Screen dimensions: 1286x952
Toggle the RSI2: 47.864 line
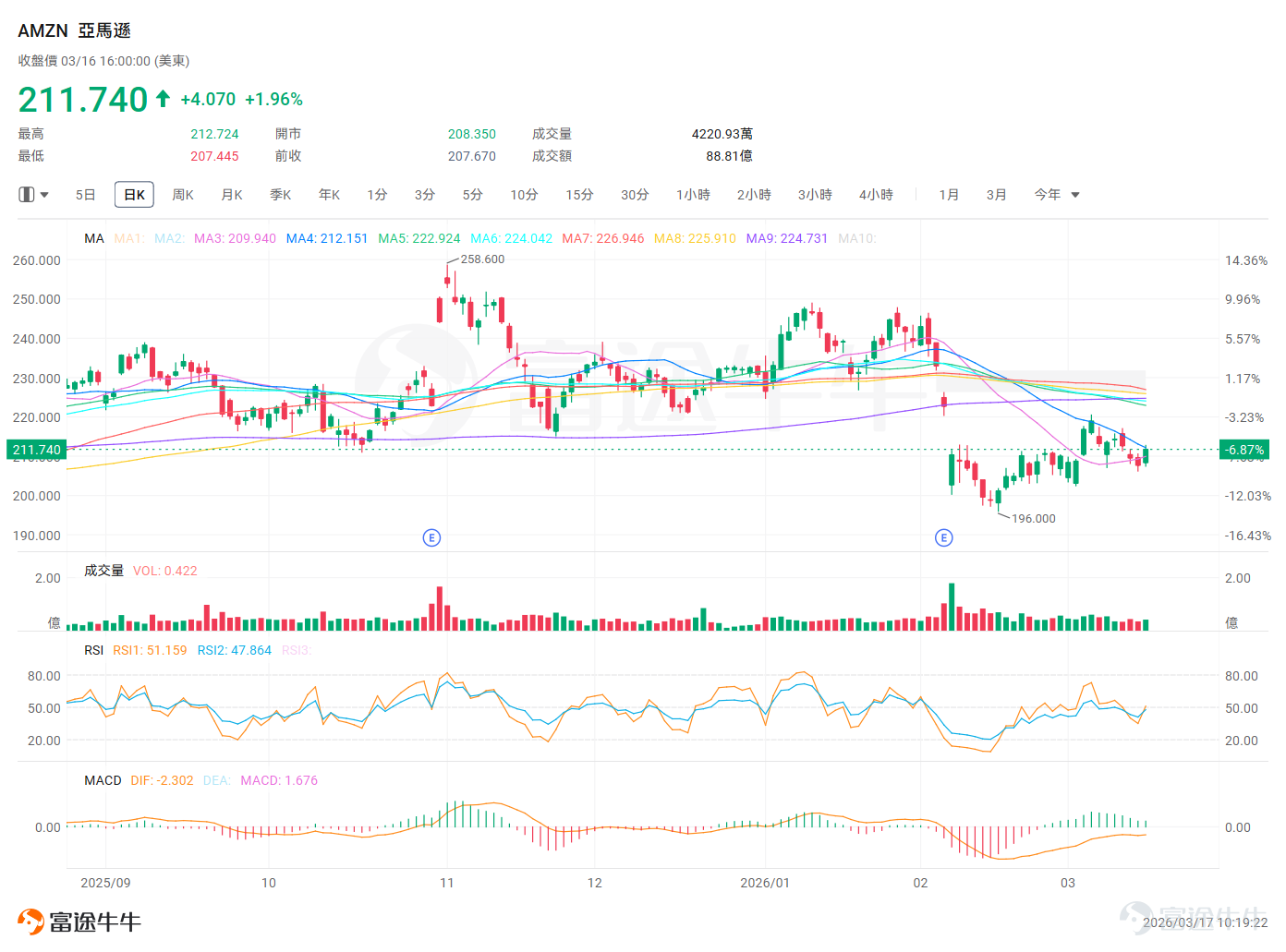tap(235, 650)
